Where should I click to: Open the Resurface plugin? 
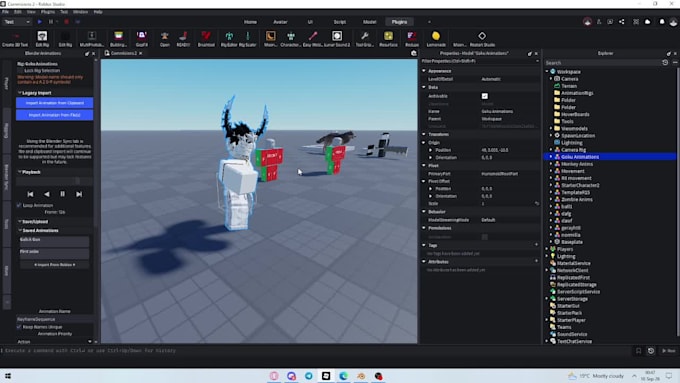point(388,38)
